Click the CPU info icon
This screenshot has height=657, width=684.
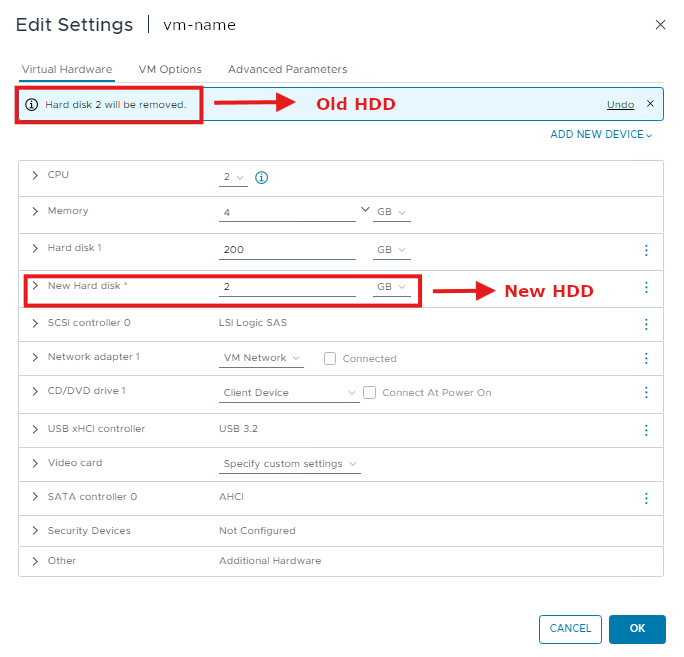pyautogui.click(x=262, y=178)
